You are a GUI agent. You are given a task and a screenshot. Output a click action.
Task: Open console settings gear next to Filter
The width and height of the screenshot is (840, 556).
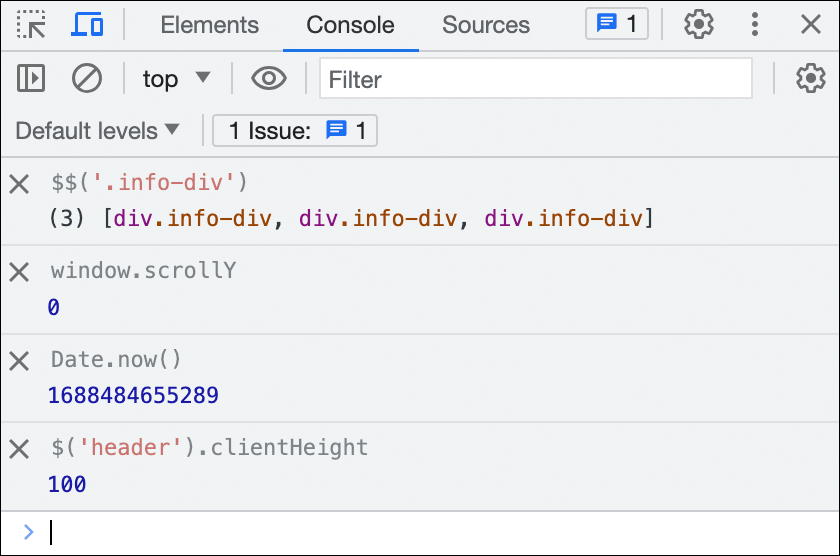(811, 79)
